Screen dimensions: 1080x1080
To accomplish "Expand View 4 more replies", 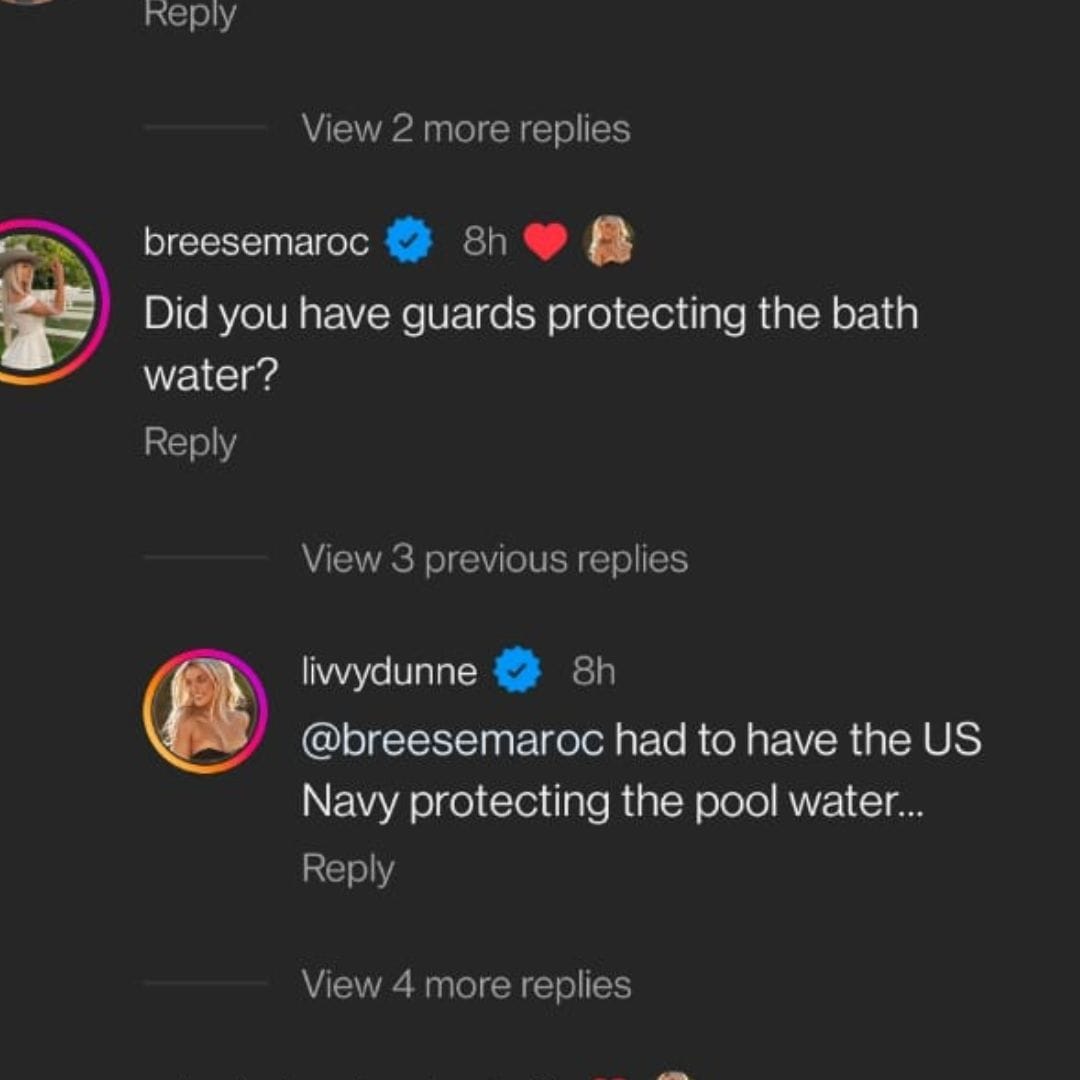I will [466, 984].
